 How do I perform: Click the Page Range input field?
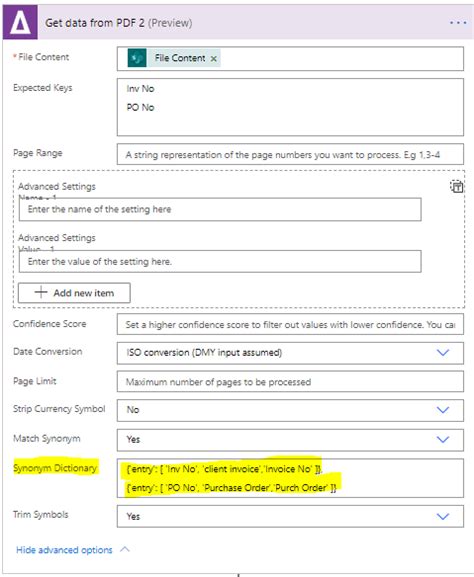[x=290, y=155]
